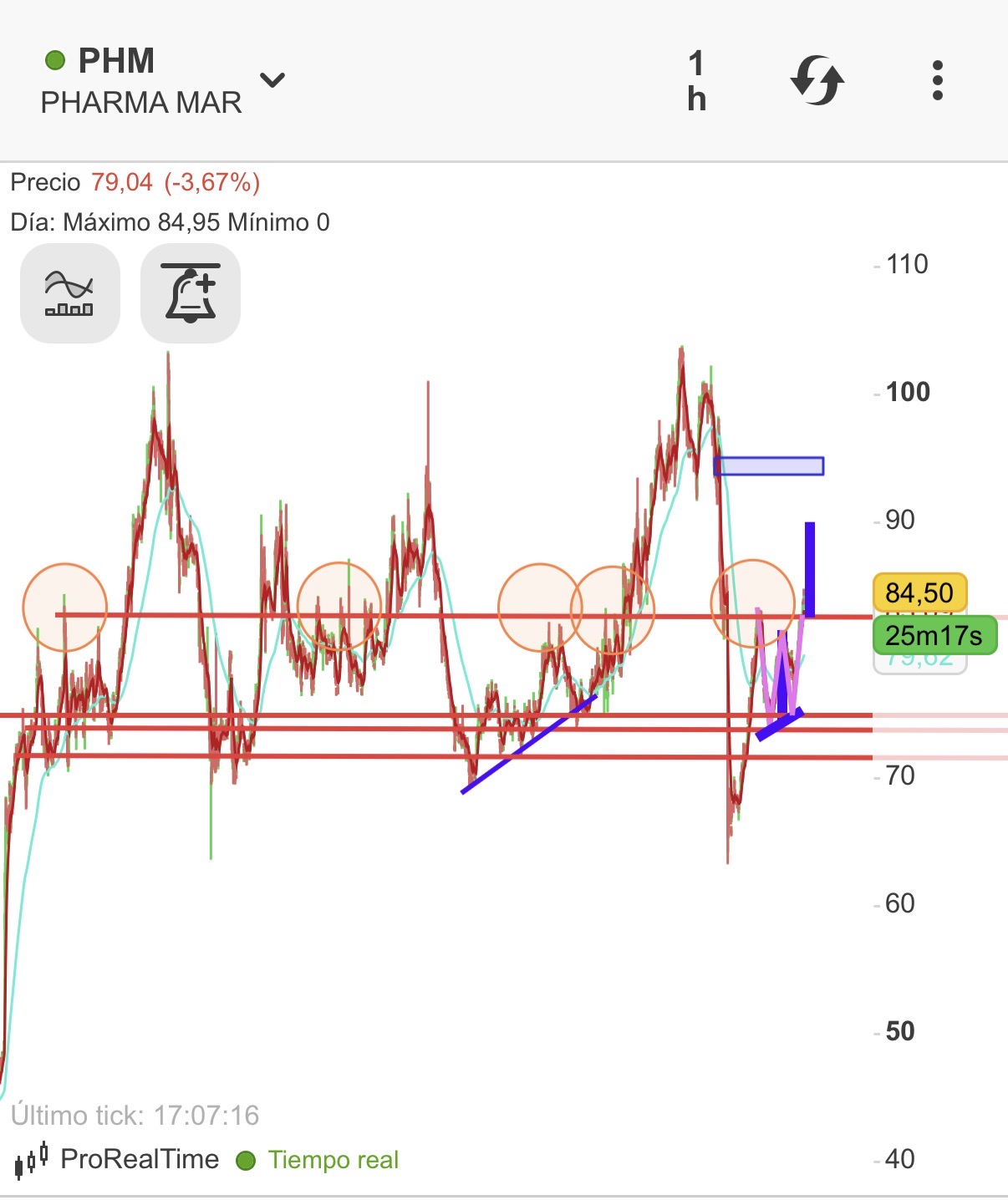Tap the 90 price axis label
This screenshot has height=1200, width=1008.
point(900,520)
